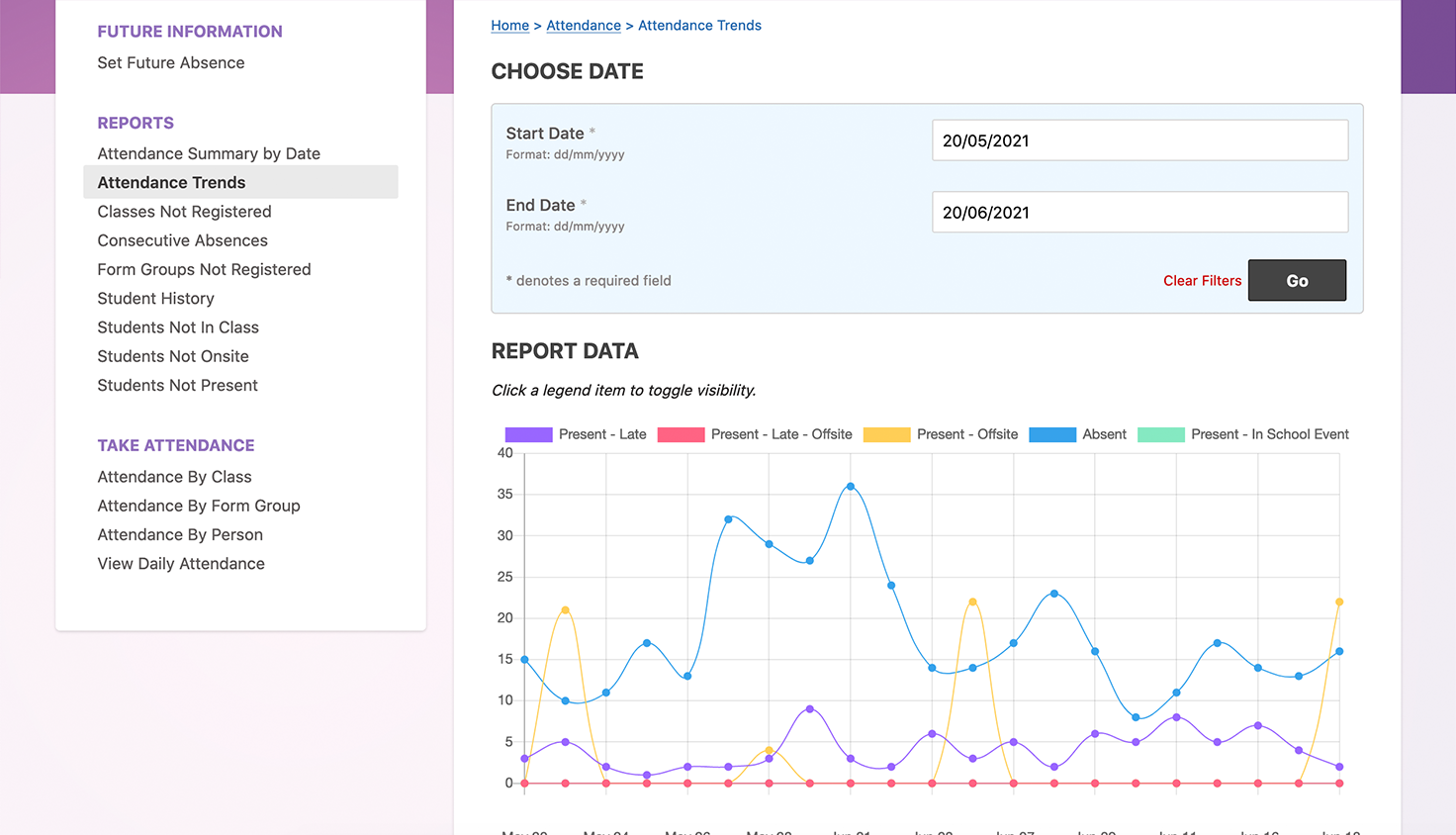Open Consecutive Absences report
This screenshot has width=1456, height=835.
point(182,240)
